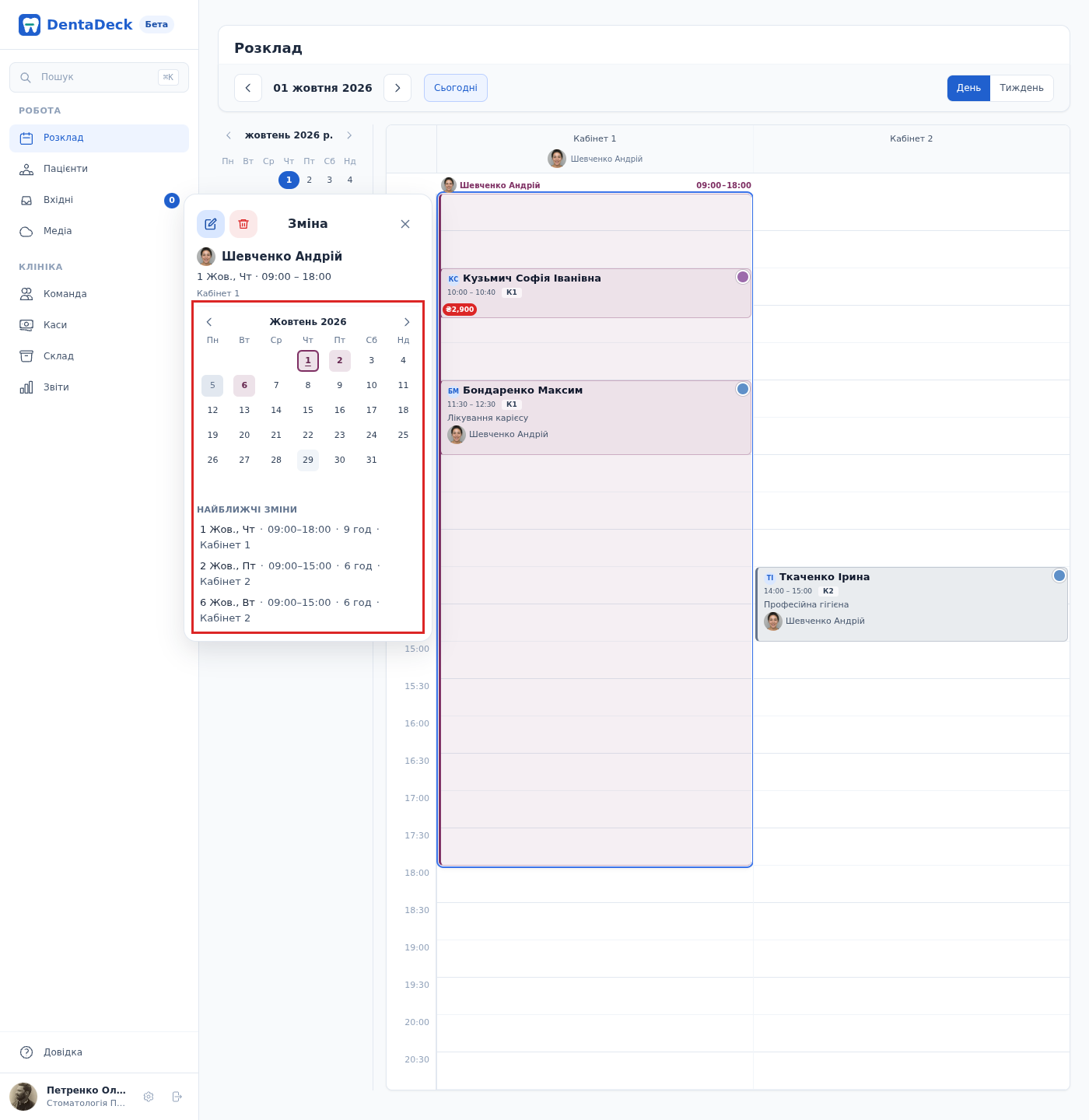The height and width of the screenshot is (1120, 1089).
Task: Select day 2 in the popup calendar
Action: click(340, 361)
